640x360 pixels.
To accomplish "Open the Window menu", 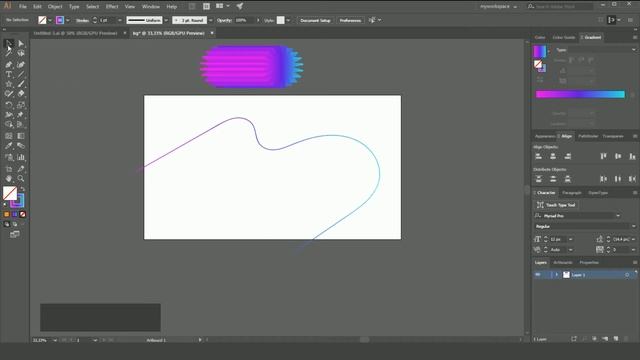I will (151, 7).
